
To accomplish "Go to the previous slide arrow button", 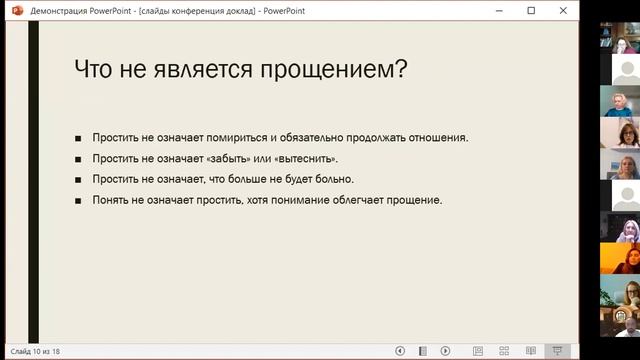I will [x=400, y=351].
